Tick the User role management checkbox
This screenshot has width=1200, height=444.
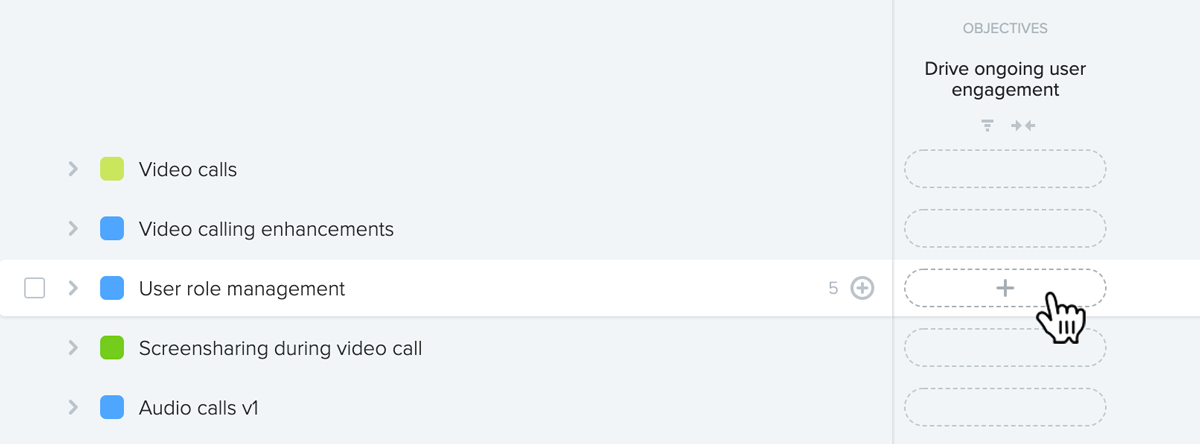tap(35, 288)
